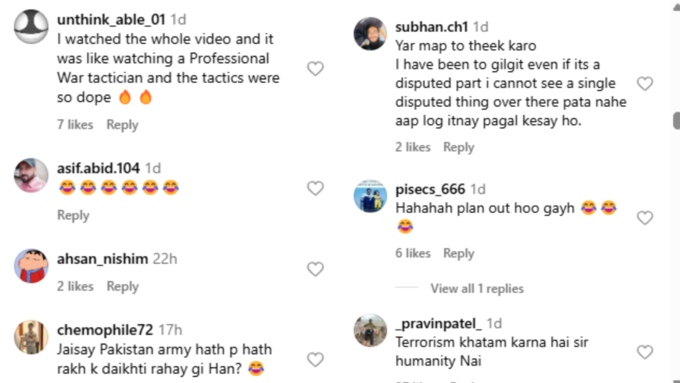The height and width of the screenshot is (383, 680).
Task: Like unthink_able_01's comment with heart icon
Action: tap(315, 69)
